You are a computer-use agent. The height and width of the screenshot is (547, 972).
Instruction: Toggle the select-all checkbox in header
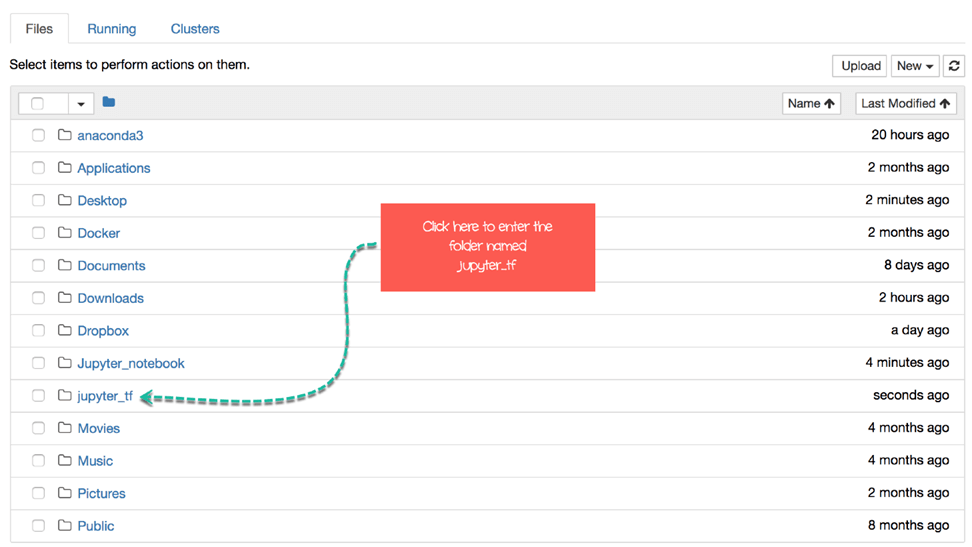tap(38, 103)
